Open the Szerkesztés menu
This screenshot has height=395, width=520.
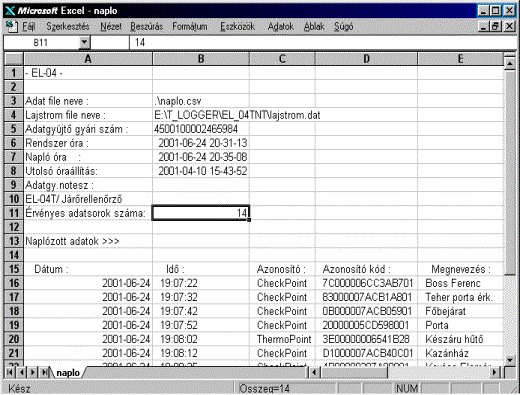click(x=68, y=26)
